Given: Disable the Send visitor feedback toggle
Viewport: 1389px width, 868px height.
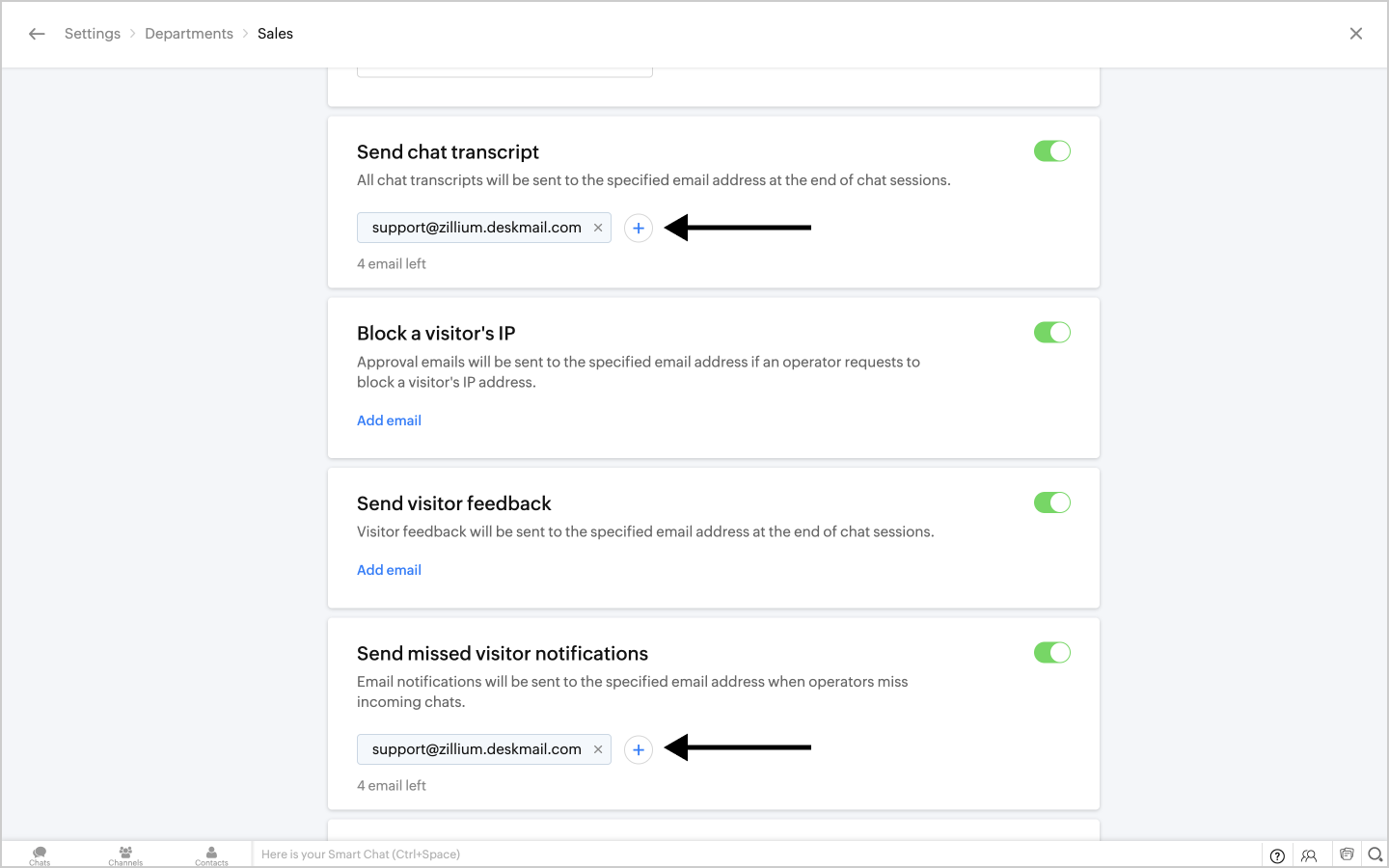Looking at the screenshot, I should (x=1051, y=502).
